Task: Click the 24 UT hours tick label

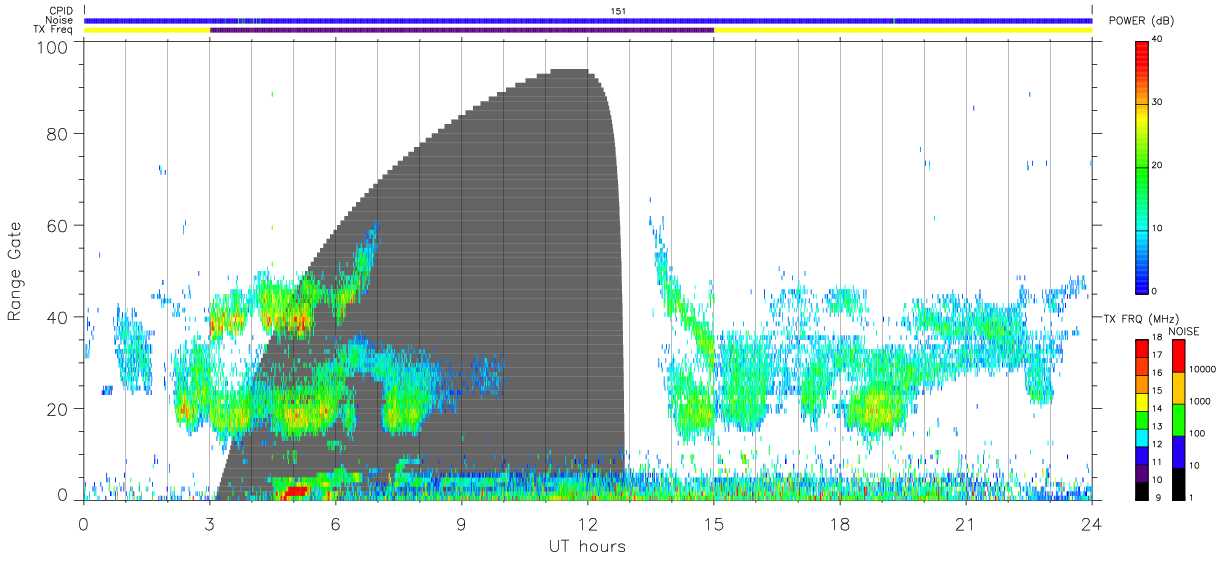Action: tap(1092, 524)
